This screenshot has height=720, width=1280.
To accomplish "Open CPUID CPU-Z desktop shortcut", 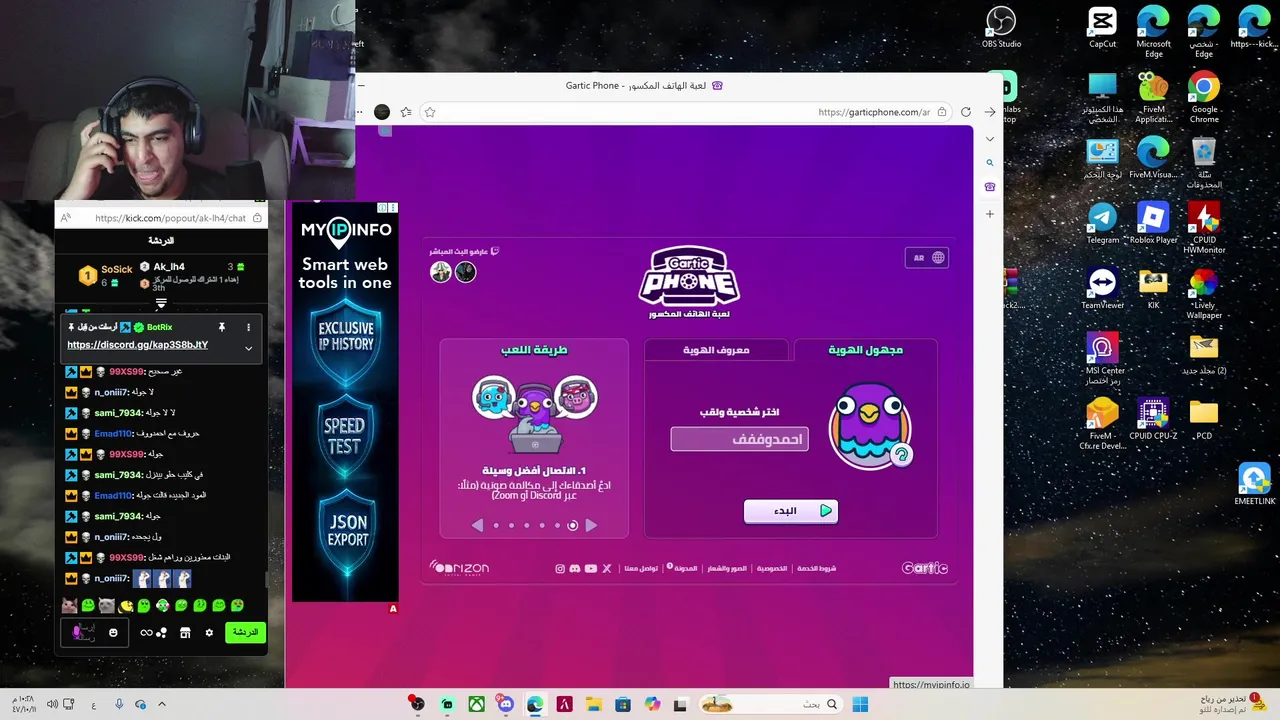I will click(x=1153, y=419).
